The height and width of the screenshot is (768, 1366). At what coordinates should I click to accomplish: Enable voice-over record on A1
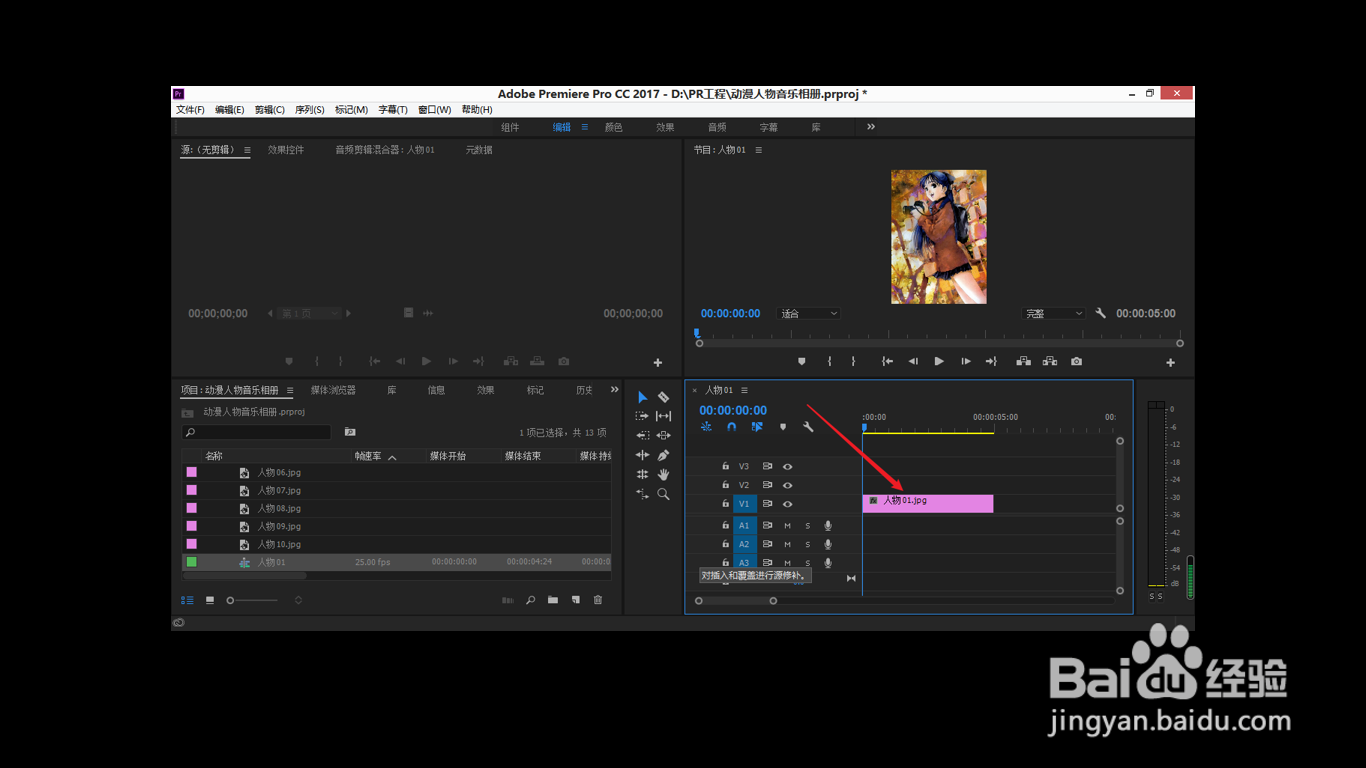(x=828, y=525)
